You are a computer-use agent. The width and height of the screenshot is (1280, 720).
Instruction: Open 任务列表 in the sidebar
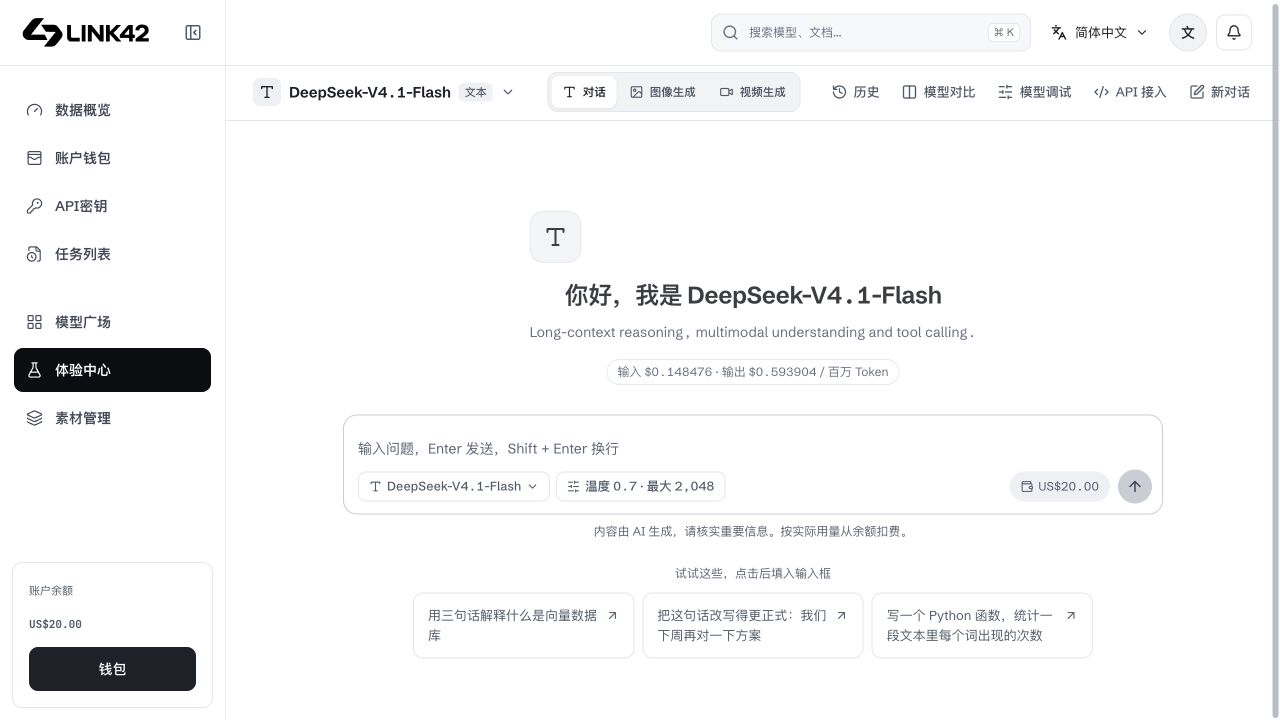(x=112, y=254)
